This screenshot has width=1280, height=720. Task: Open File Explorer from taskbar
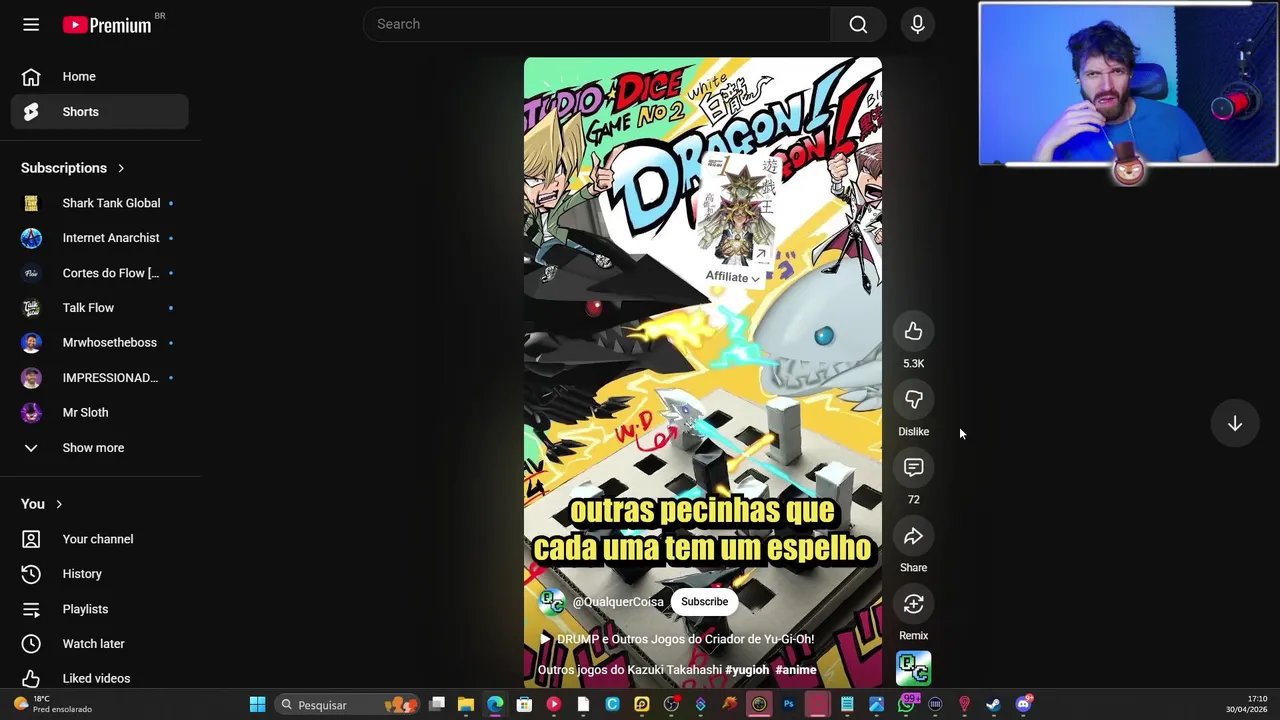(466, 705)
